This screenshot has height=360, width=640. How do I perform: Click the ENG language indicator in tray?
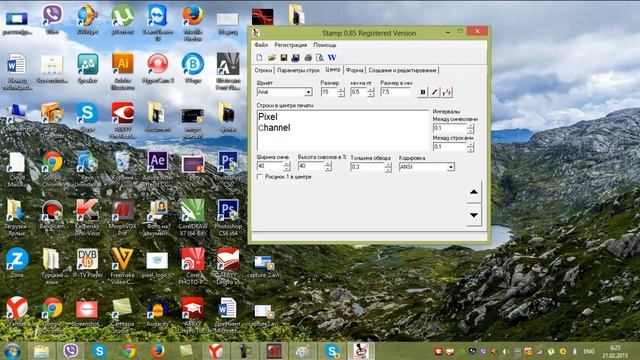(x=589, y=351)
